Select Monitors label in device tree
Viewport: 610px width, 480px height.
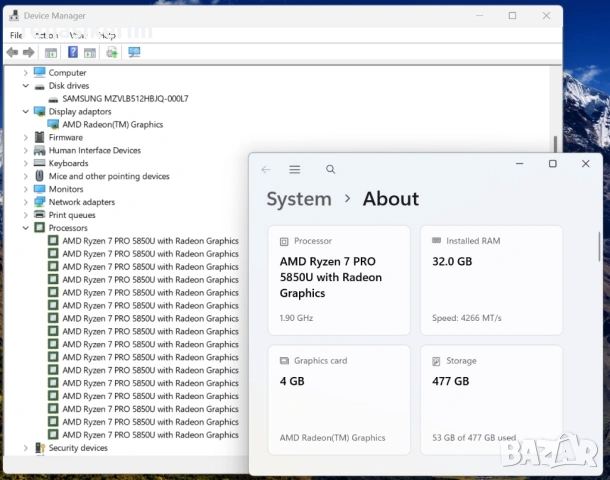(x=66, y=189)
